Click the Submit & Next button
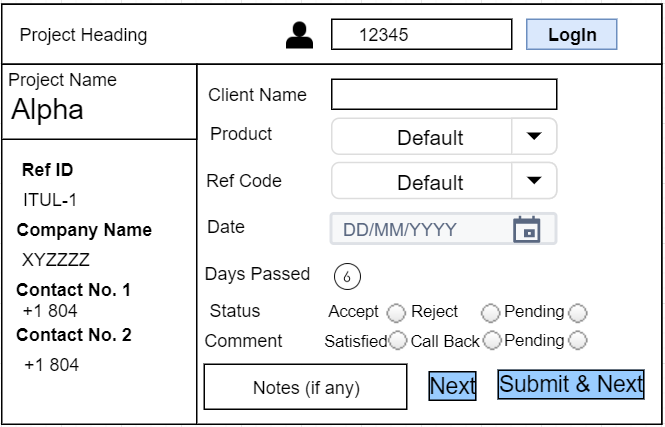This screenshot has height=427, width=665. coord(571,384)
